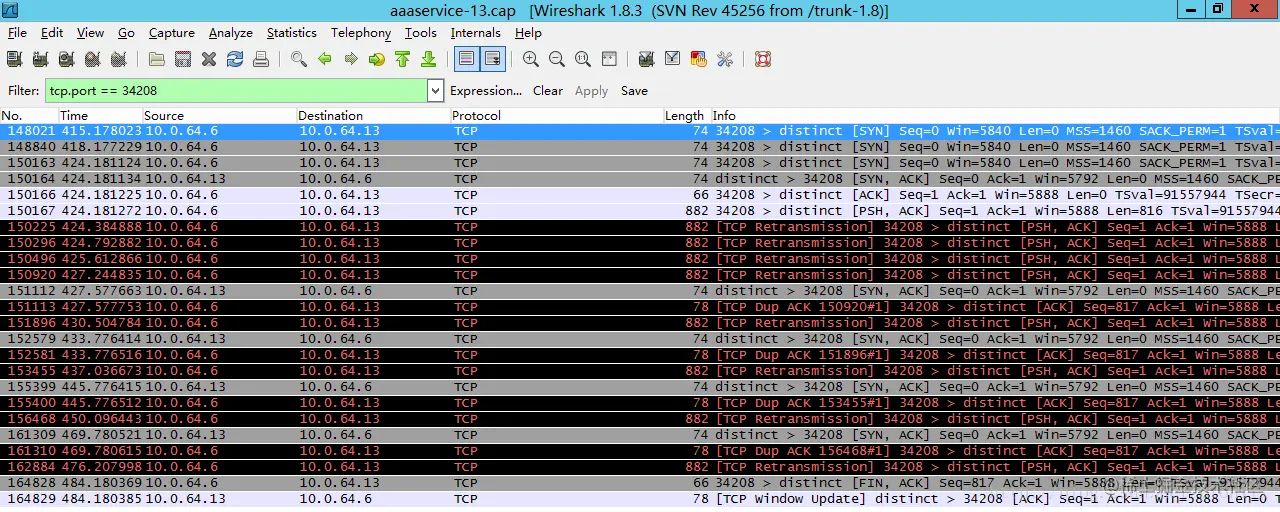This screenshot has width=1280, height=512.
Task: Zoom out of packet text
Action: (x=557, y=59)
